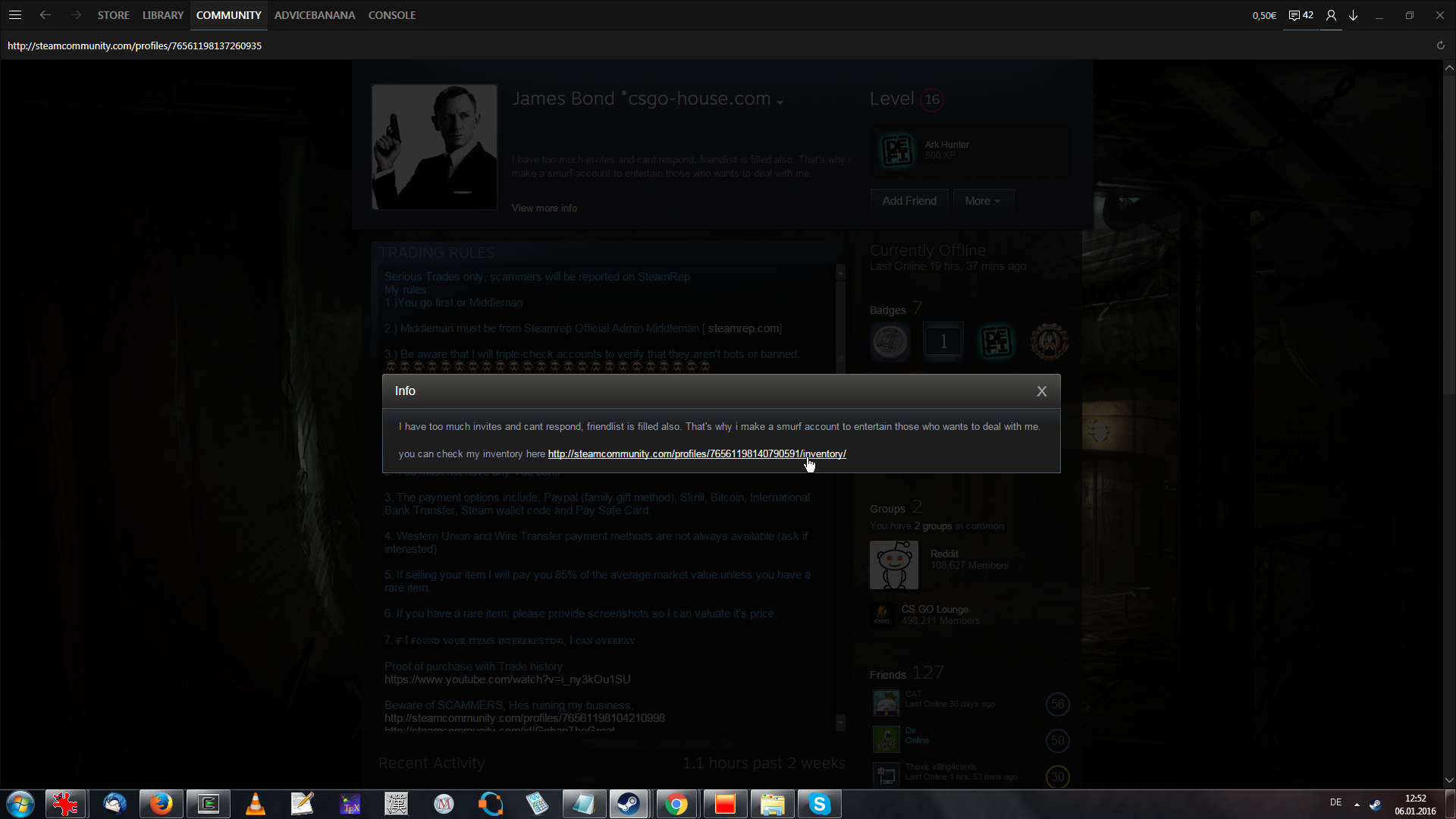The width and height of the screenshot is (1456, 819).
Task: Click the user account icon
Action: point(1331,15)
